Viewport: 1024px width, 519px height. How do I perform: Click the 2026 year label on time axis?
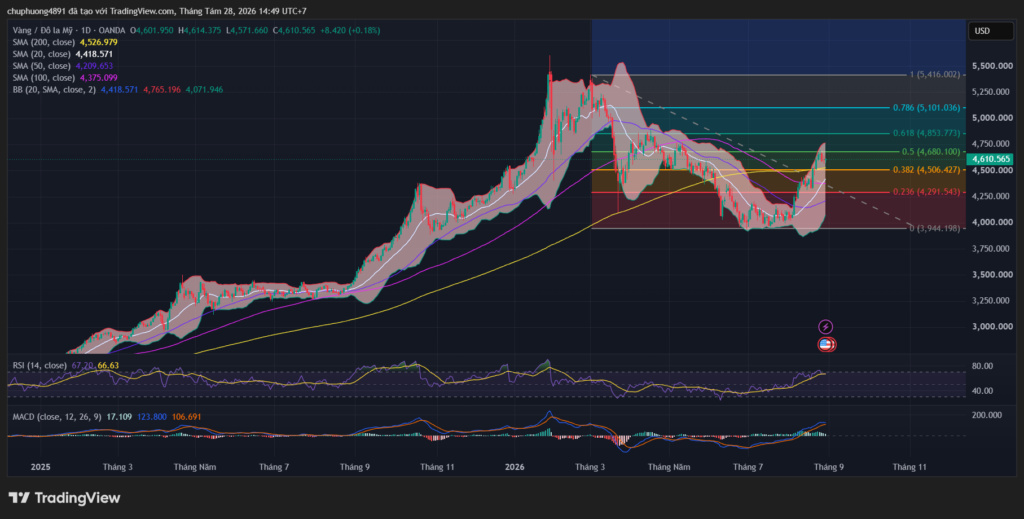point(515,467)
